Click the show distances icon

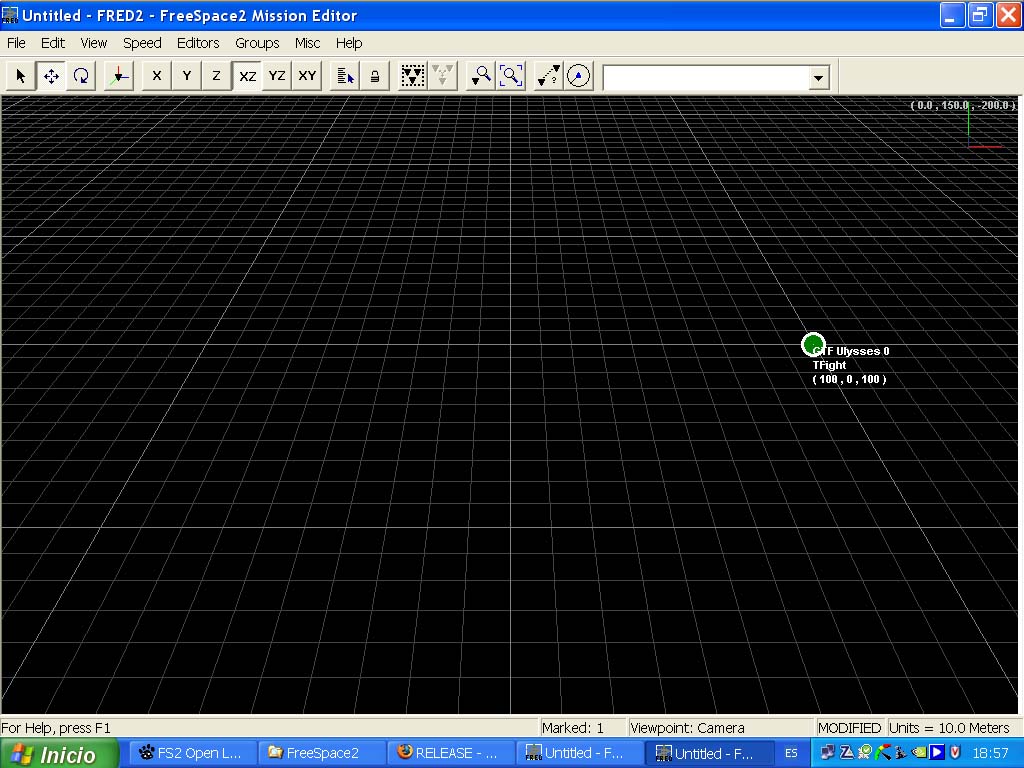point(549,76)
